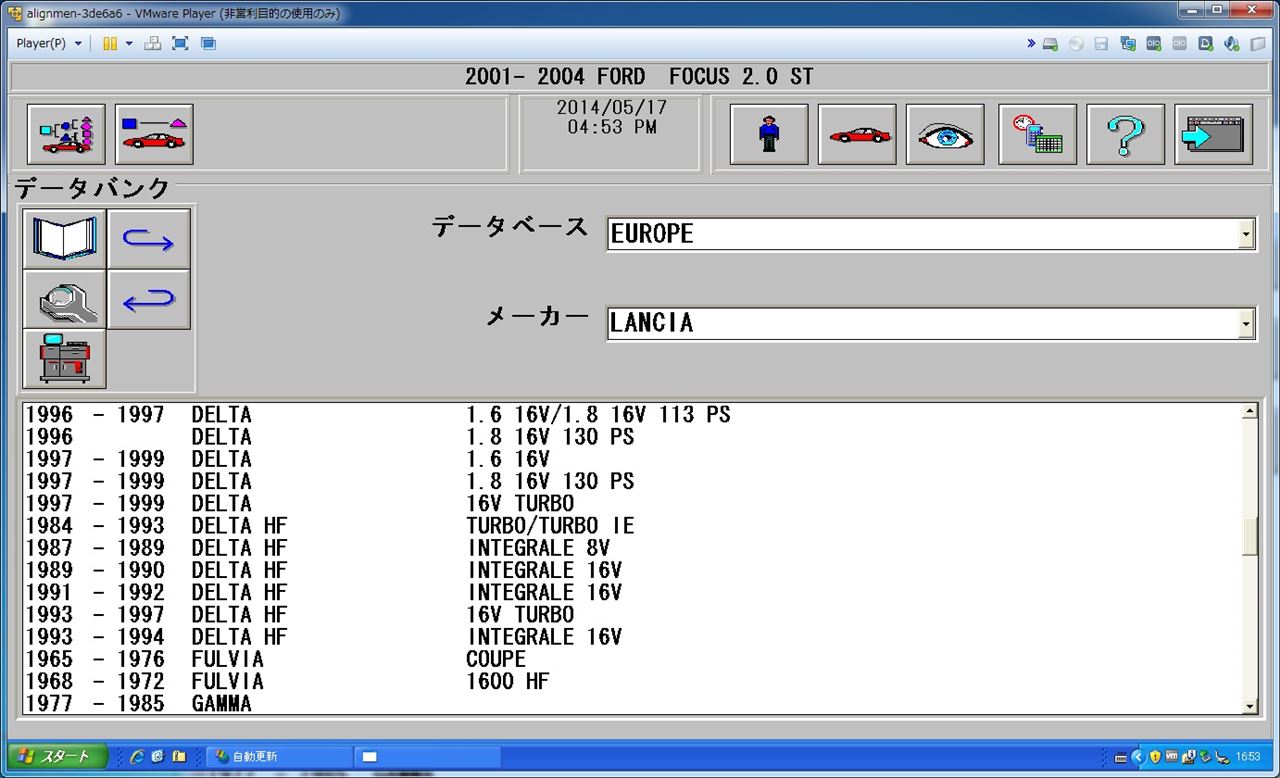The image size is (1280, 778).
Task: Open the VMware Player(P) menu
Action: pyautogui.click(x=49, y=43)
